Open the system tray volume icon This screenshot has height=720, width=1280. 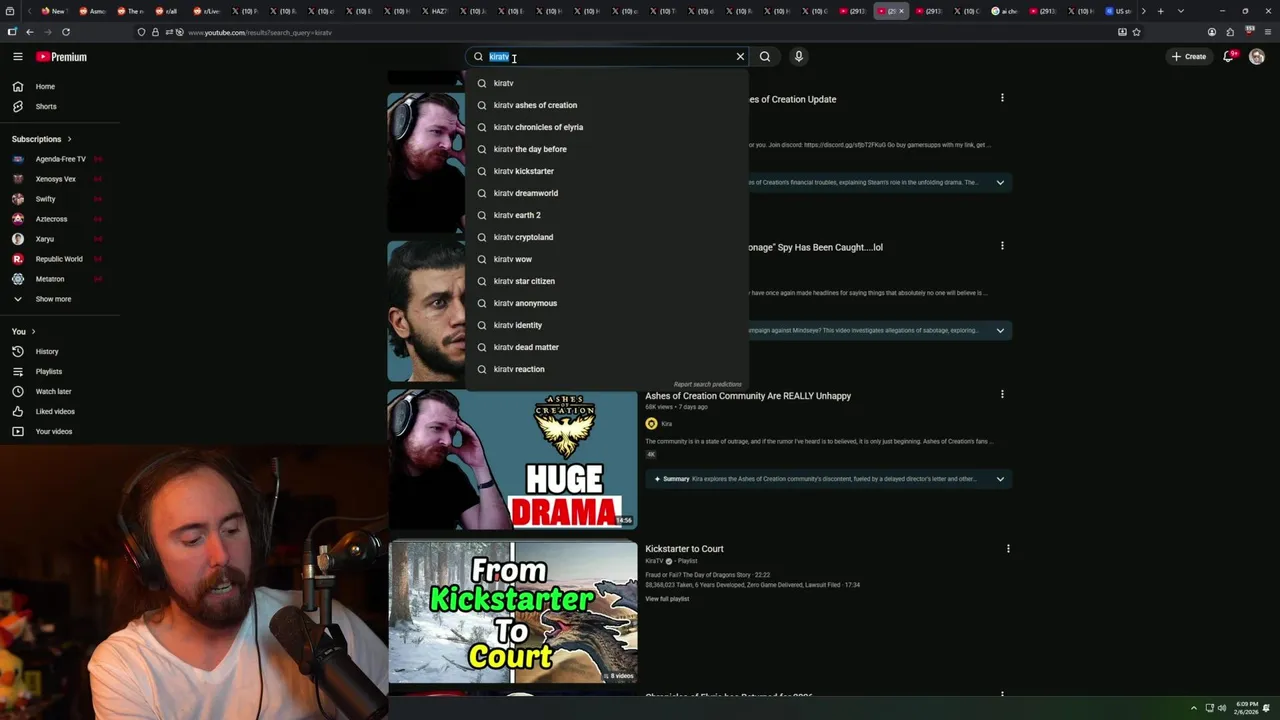coord(1222,708)
